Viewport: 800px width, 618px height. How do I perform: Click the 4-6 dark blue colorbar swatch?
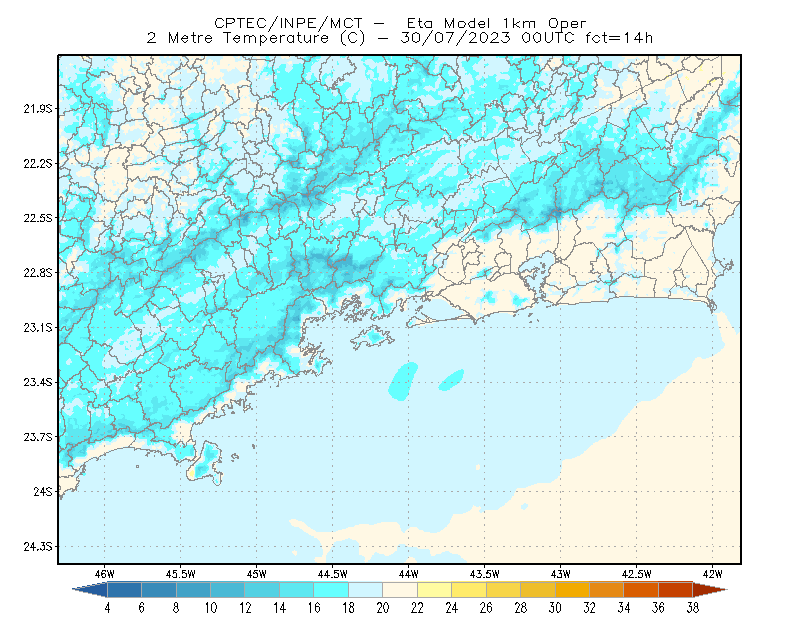tap(124, 590)
